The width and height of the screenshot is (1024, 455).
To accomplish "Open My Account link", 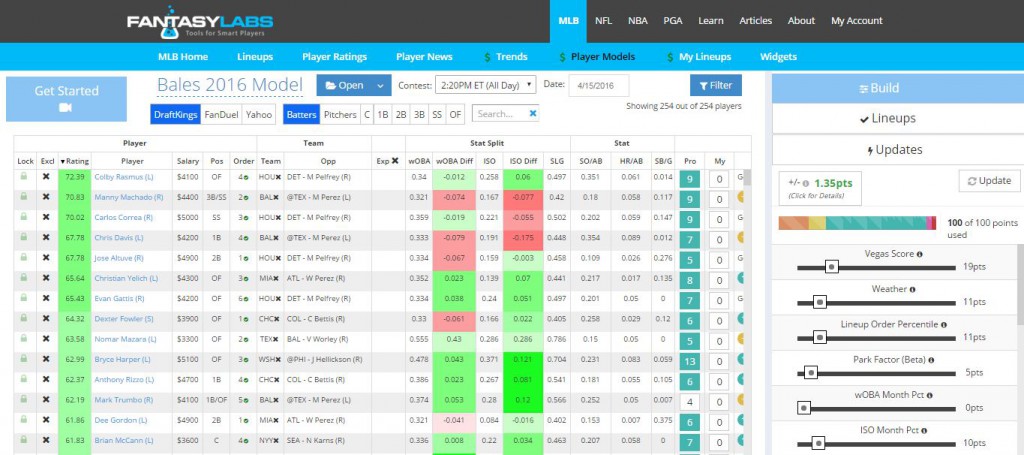I will [x=857, y=21].
